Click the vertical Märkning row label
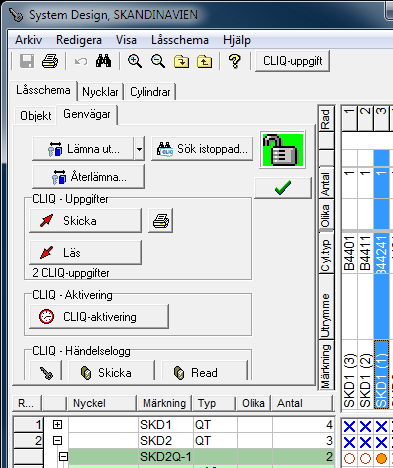The height and width of the screenshot is (468, 393). click(326, 366)
